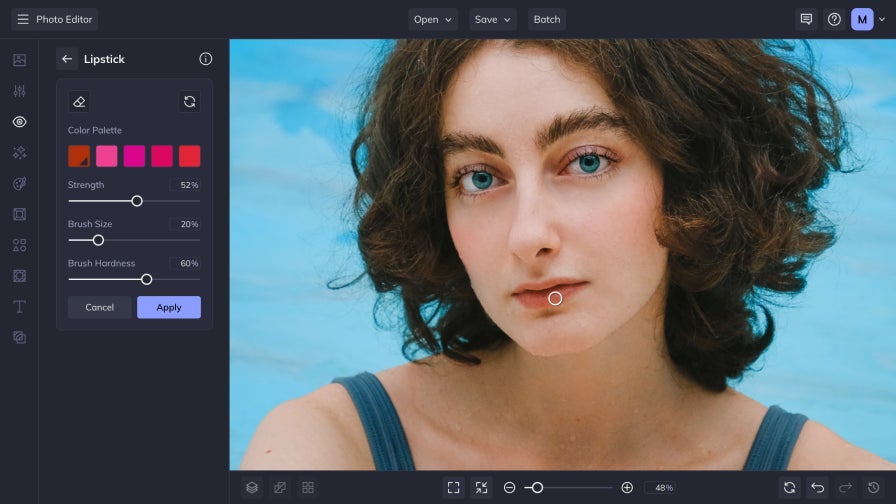Click the Apply button

(169, 307)
